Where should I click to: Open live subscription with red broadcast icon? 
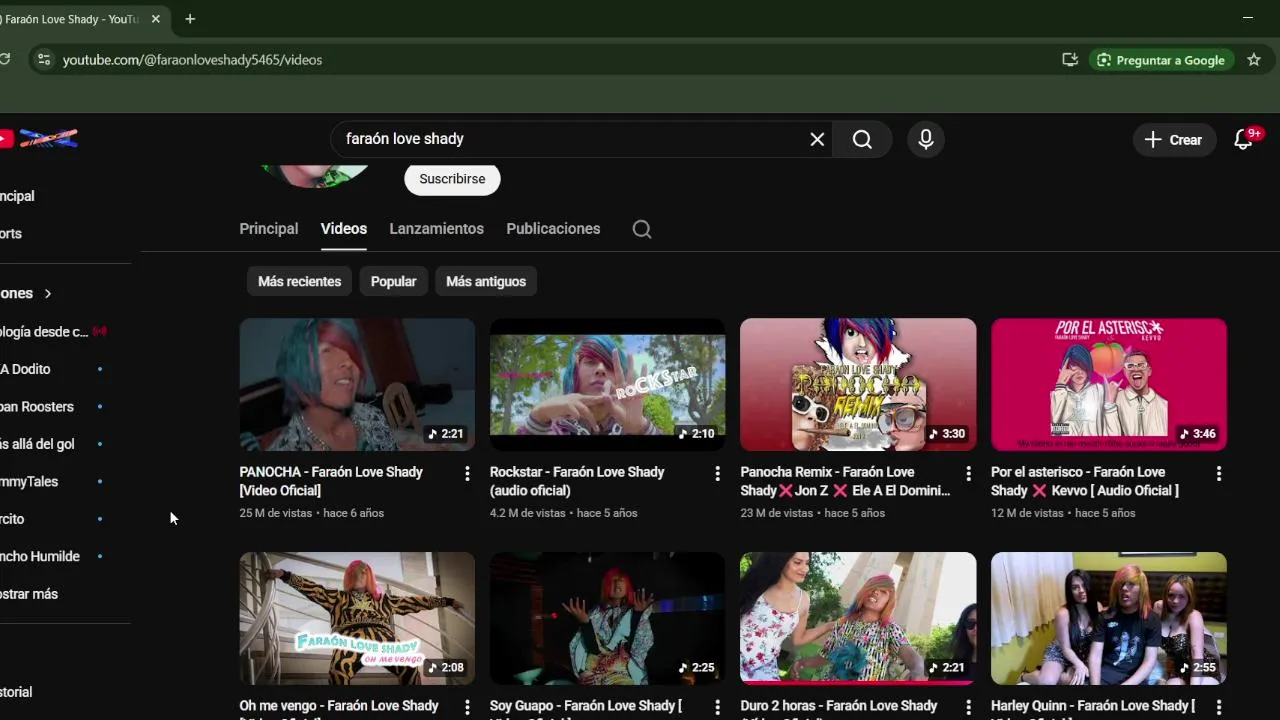[55, 332]
